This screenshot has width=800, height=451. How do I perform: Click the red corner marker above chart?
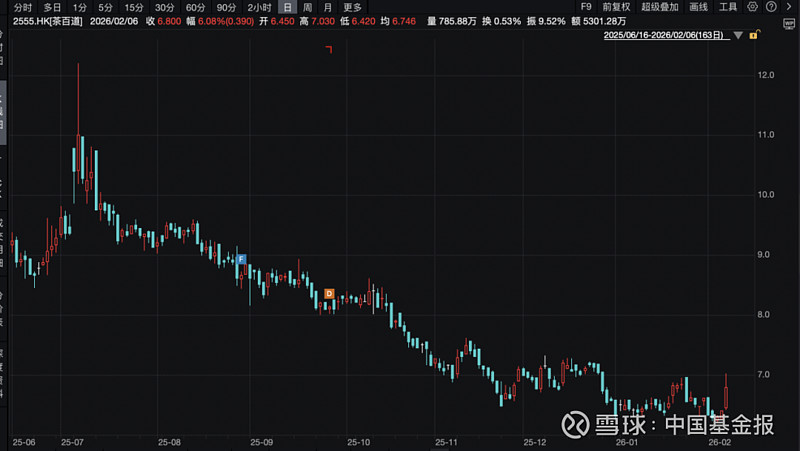[x=329, y=49]
